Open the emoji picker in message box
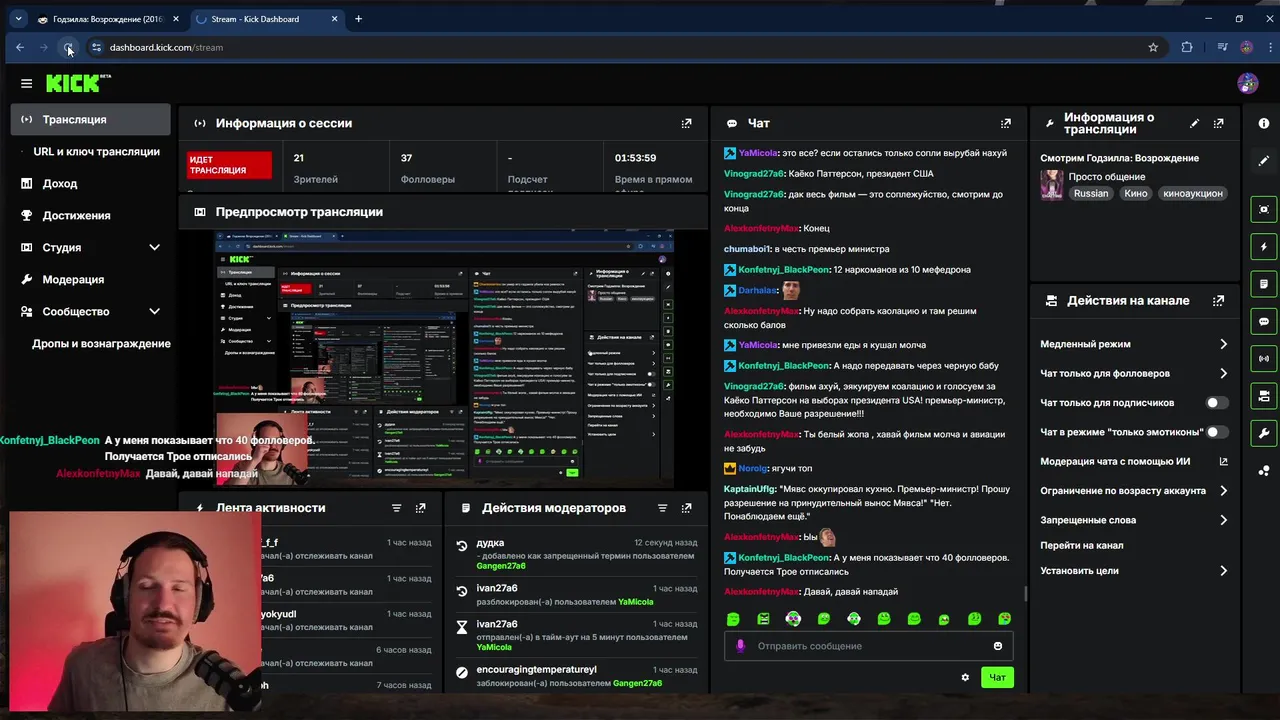The width and height of the screenshot is (1280, 720). coord(998,646)
